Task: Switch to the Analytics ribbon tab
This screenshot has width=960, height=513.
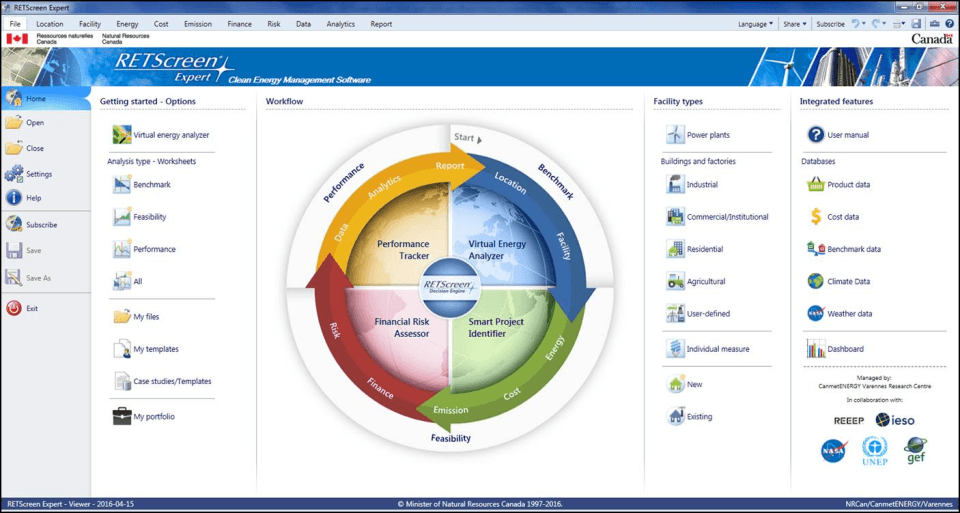Action: (340, 24)
